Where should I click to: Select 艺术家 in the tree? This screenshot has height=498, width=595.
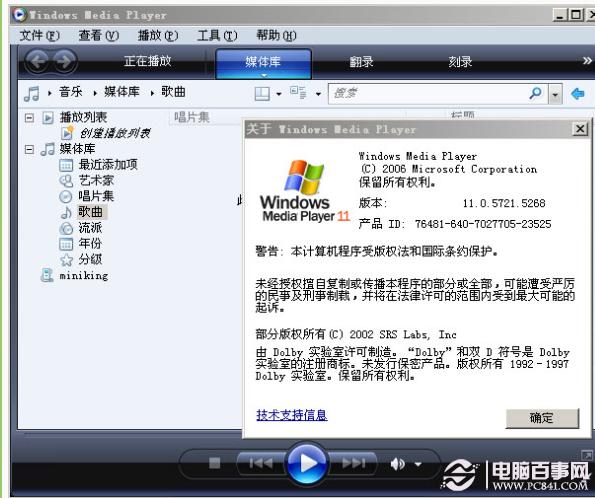click(96, 181)
